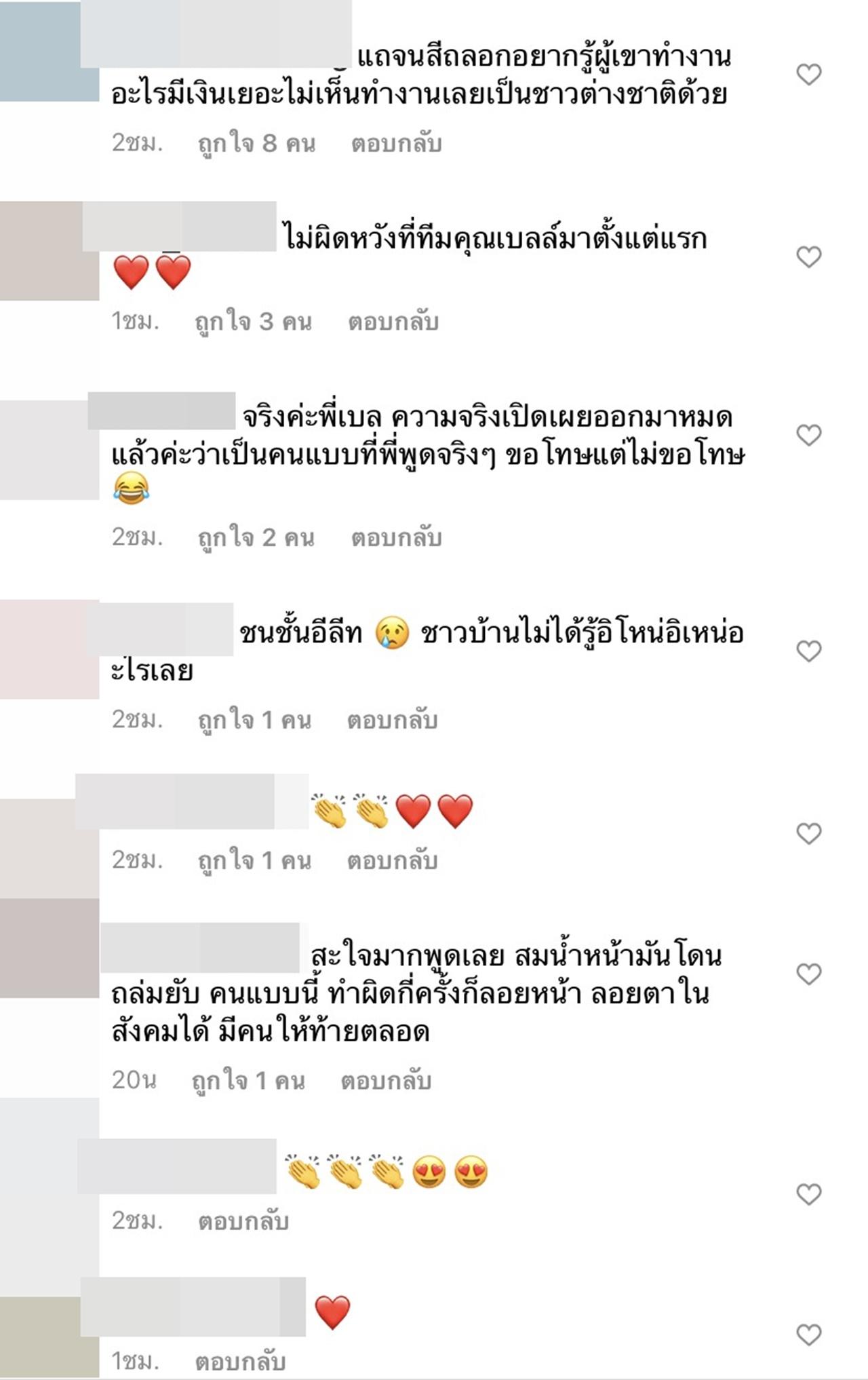Open like list showing 2 people

click(x=256, y=537)
